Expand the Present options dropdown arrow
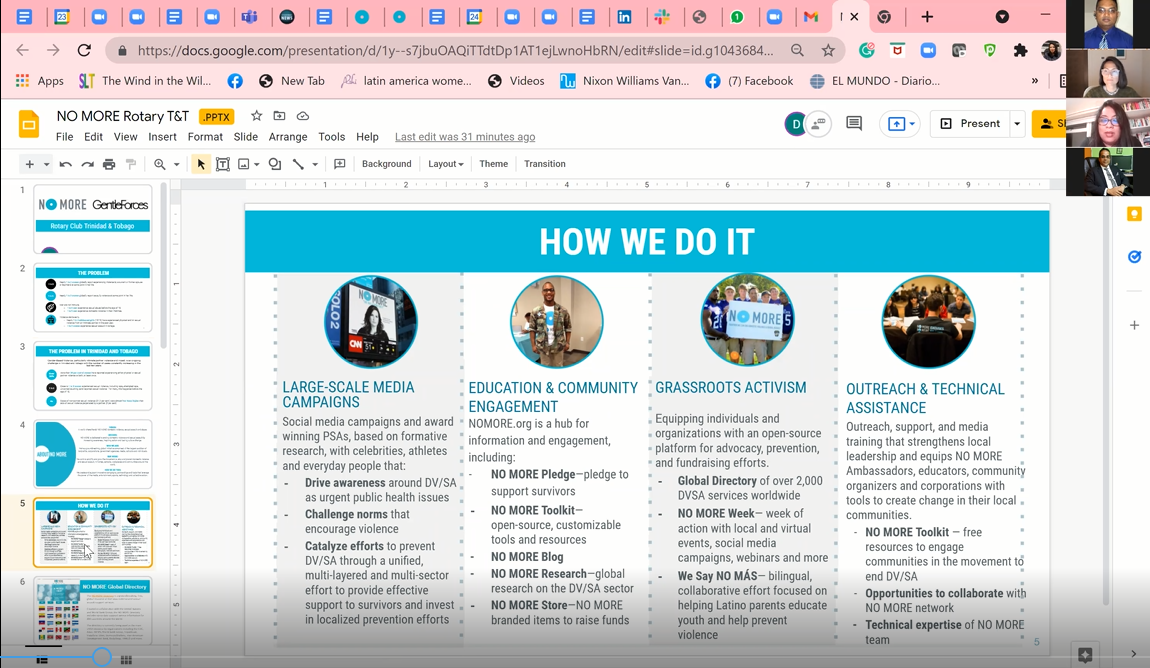 (1017, 124)
